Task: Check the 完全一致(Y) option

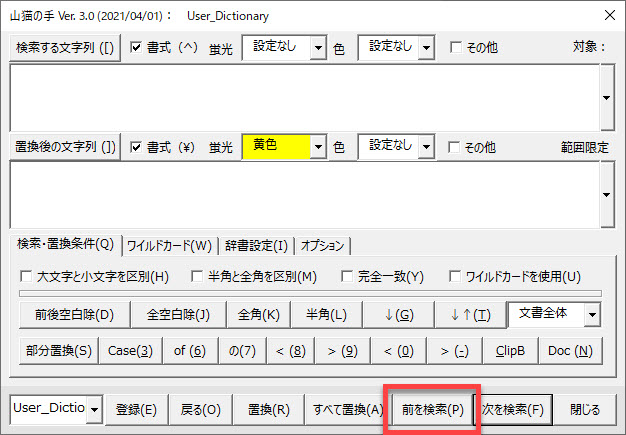Action: (348, 277)
